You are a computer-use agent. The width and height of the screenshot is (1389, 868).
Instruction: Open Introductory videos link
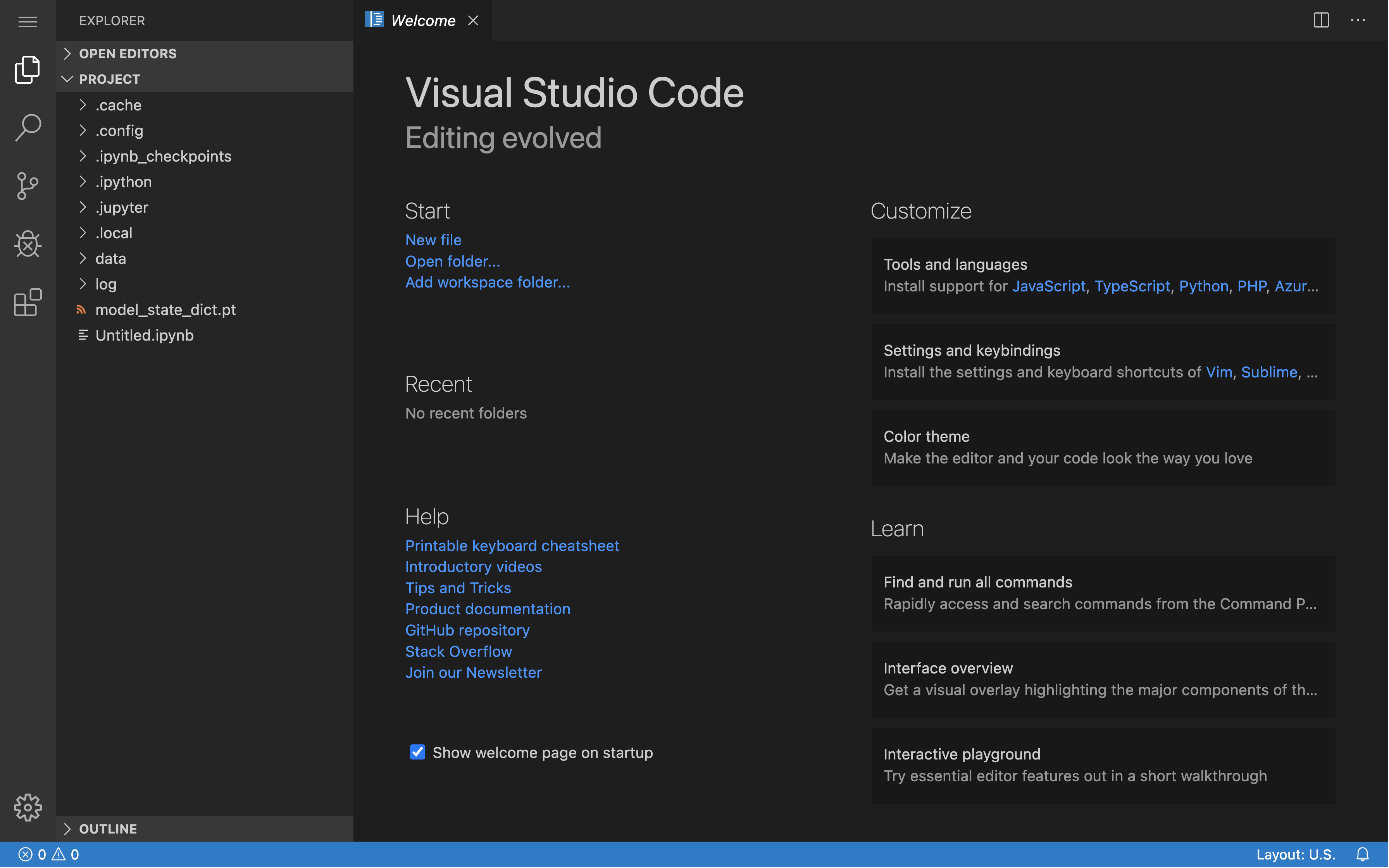(474, 567)
